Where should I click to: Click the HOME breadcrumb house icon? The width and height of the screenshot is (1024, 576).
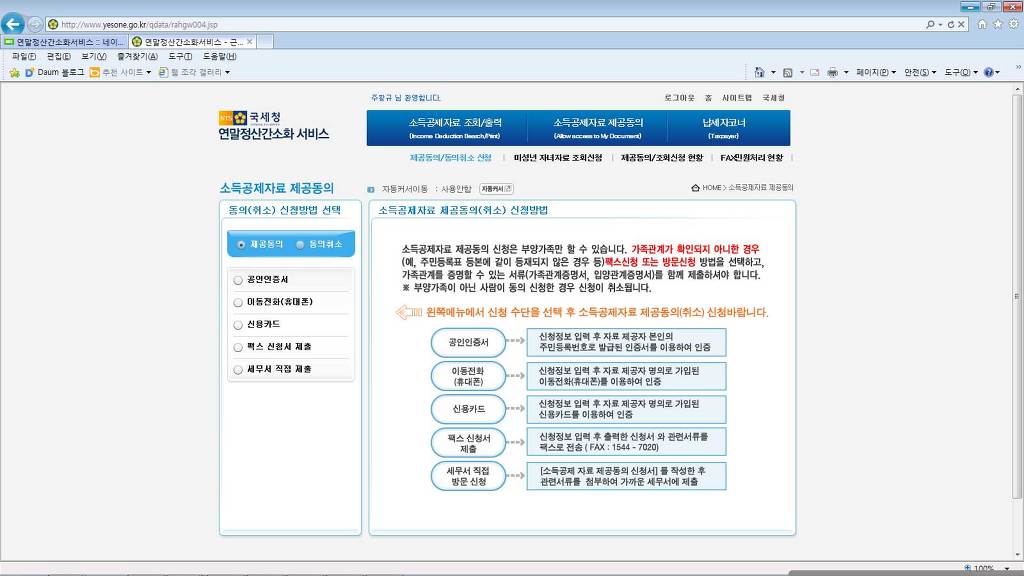[696, 188]
